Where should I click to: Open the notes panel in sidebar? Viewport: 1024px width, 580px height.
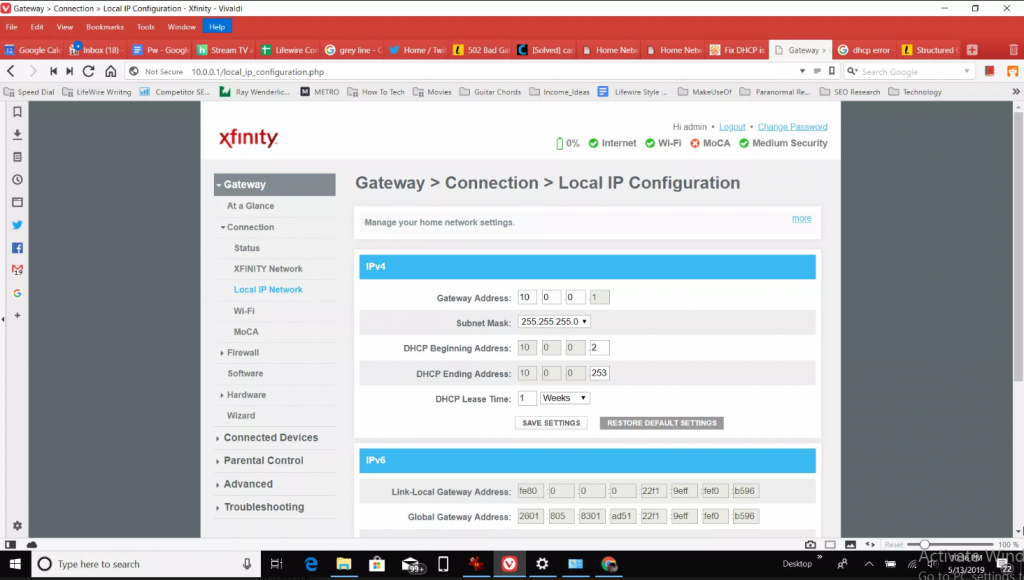18,157
